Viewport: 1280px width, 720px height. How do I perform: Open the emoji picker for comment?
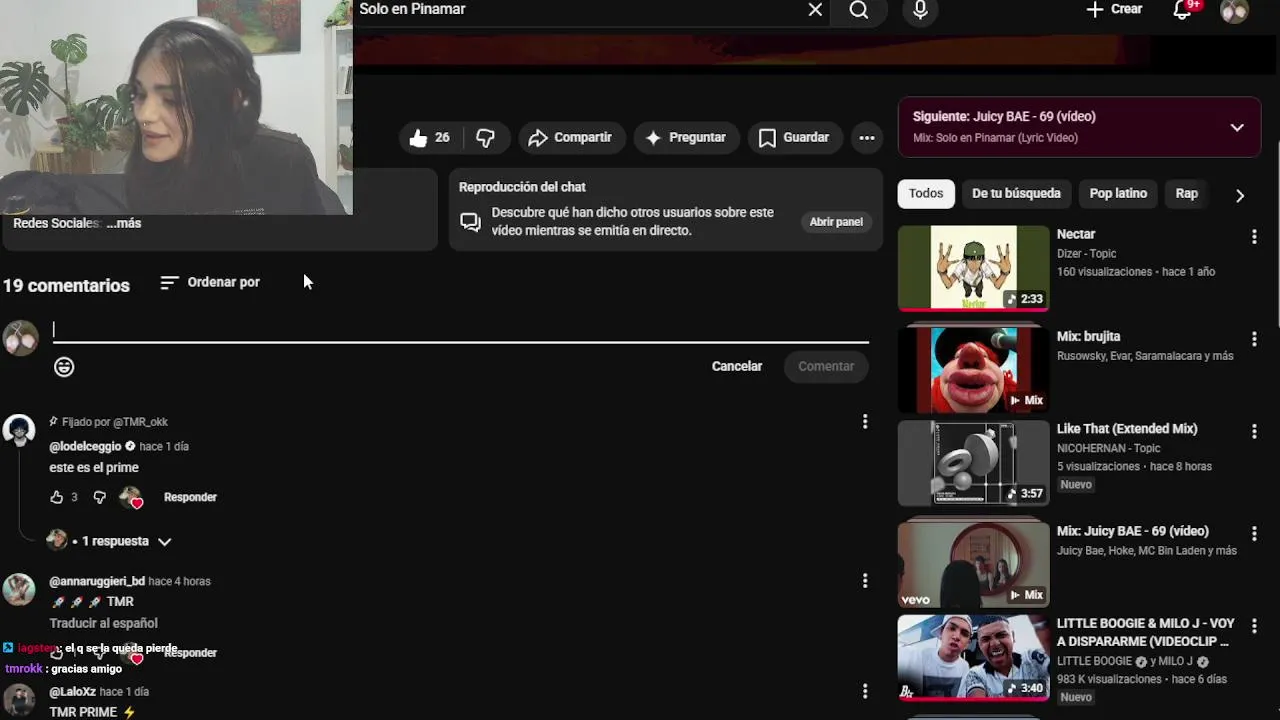(64, 367)
